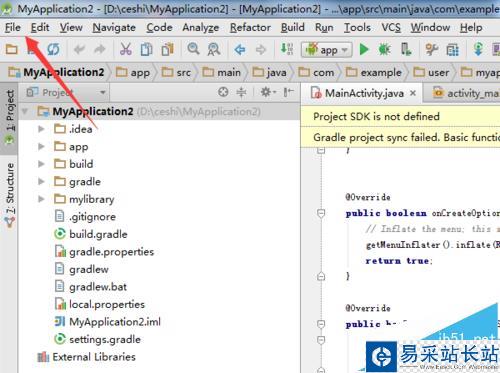Open the VCS menu

[391, 27]
